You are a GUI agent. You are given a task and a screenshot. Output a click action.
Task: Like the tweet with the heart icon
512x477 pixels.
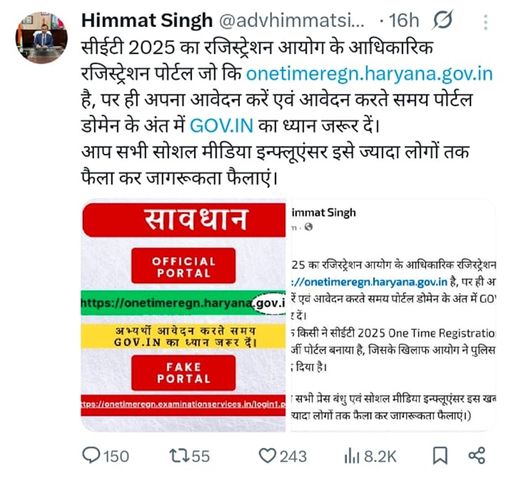268,456
